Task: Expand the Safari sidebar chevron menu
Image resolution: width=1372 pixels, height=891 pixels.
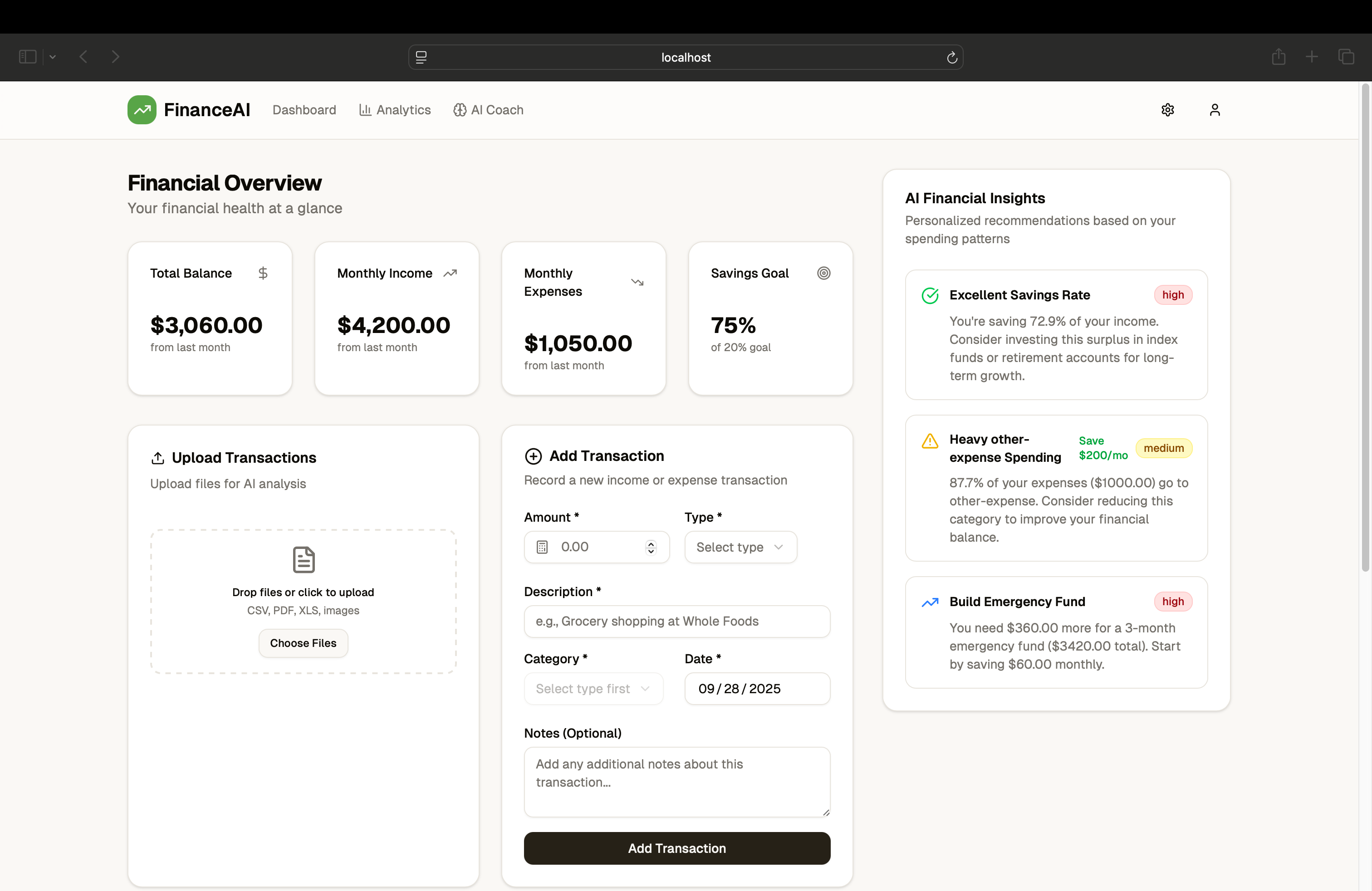Action: (53, 56)
